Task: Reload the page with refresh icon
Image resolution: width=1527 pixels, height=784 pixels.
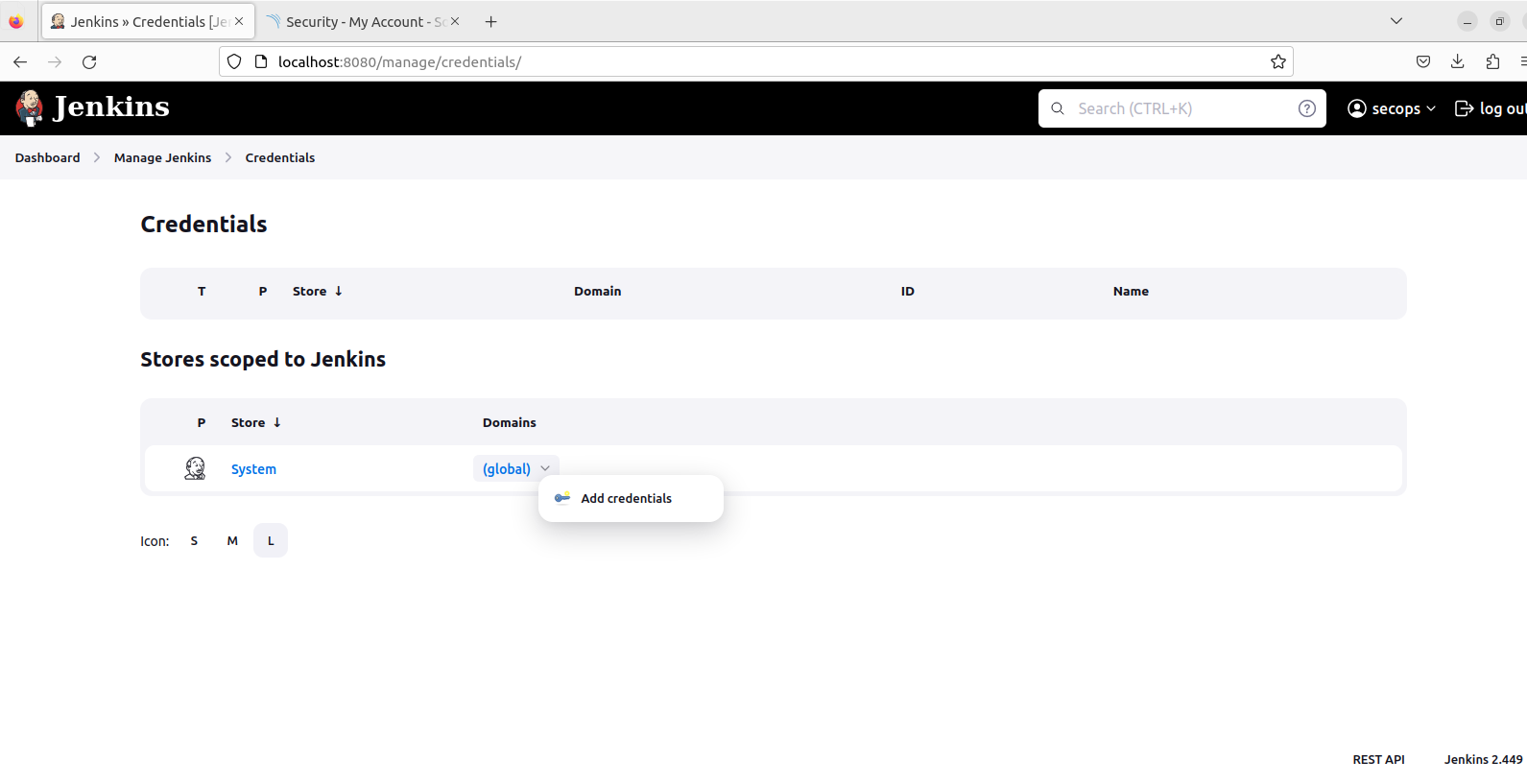Action: [x=89, y=61]
